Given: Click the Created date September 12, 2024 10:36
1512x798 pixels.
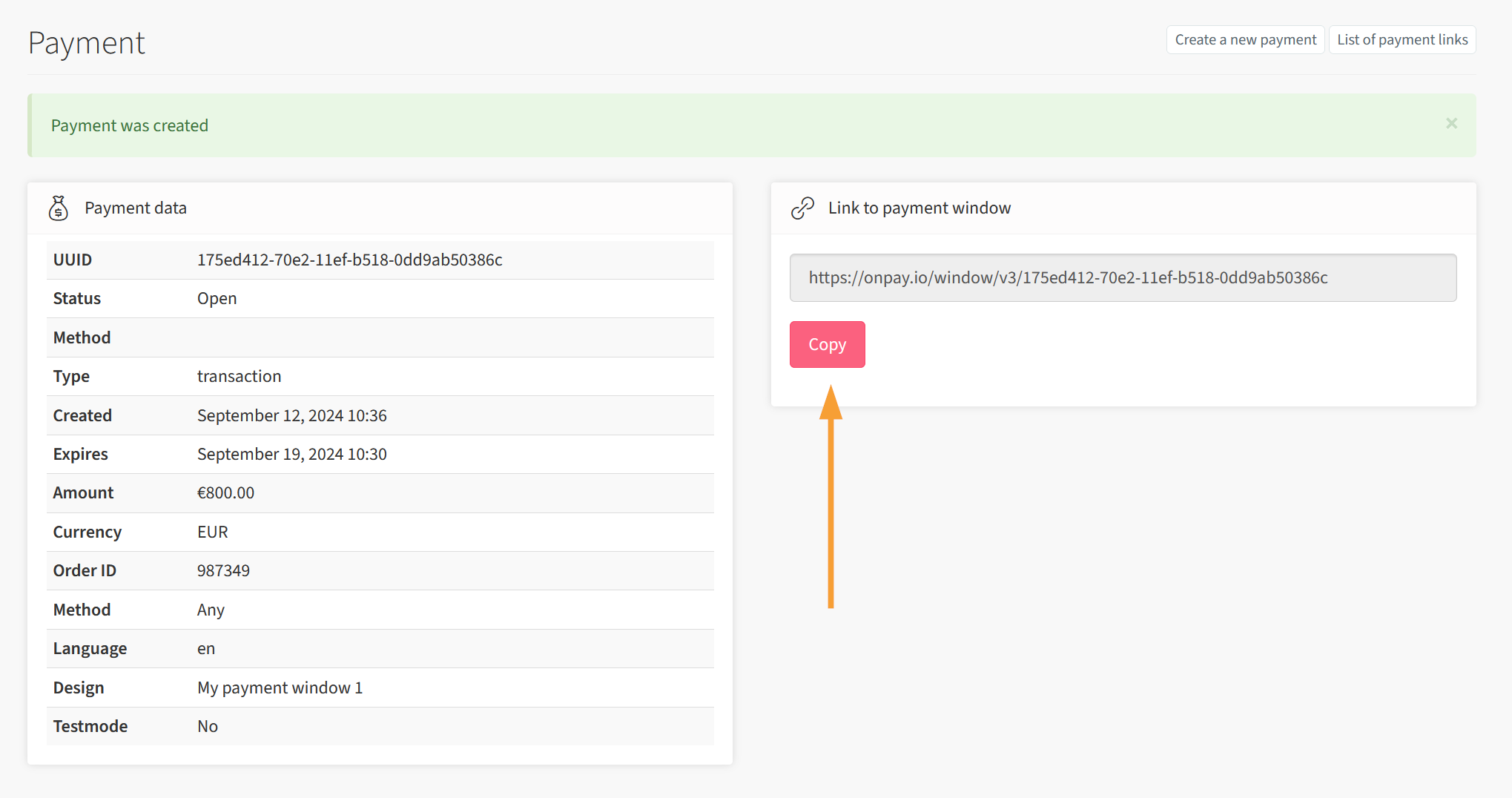Looking at the screenshot, I should pyautogui.click(x=292, y=415).
